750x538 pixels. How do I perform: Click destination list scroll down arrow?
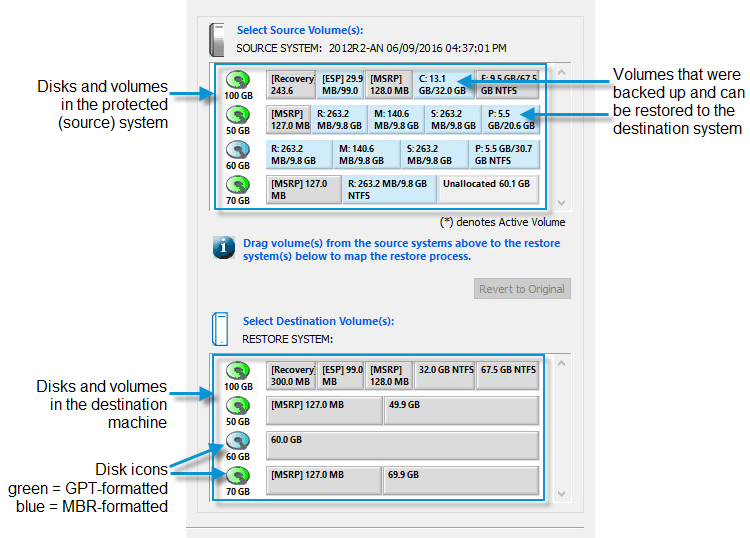click(562, 494)
